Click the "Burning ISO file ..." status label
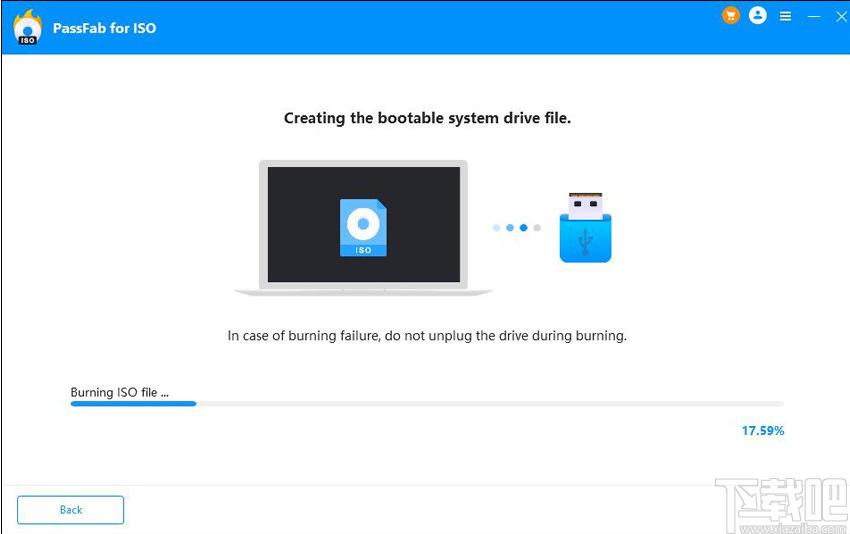The height and width of the screenshot is (534, 850). (119, 392)
